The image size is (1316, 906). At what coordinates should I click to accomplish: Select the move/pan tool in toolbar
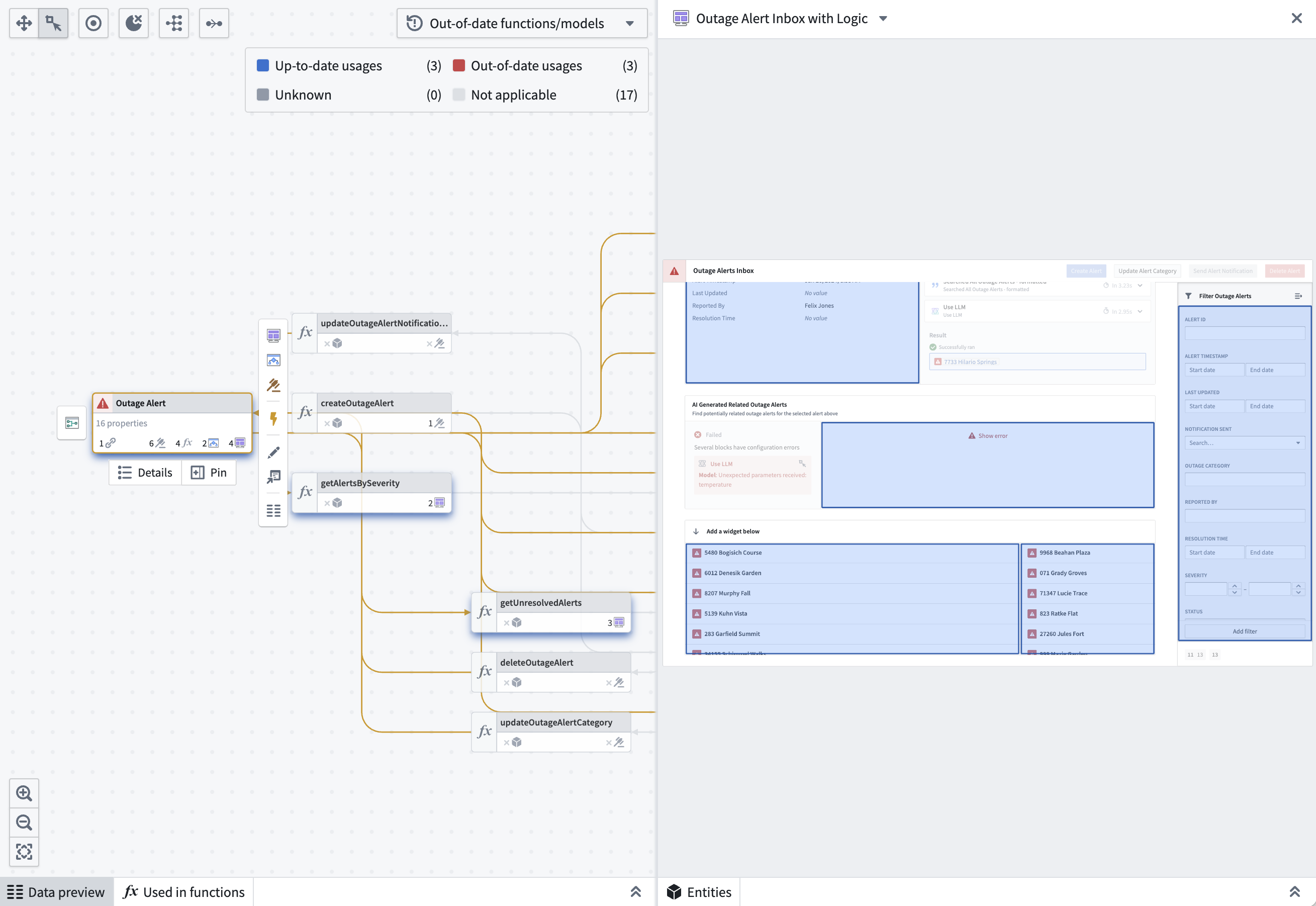[x=24, y=23]
